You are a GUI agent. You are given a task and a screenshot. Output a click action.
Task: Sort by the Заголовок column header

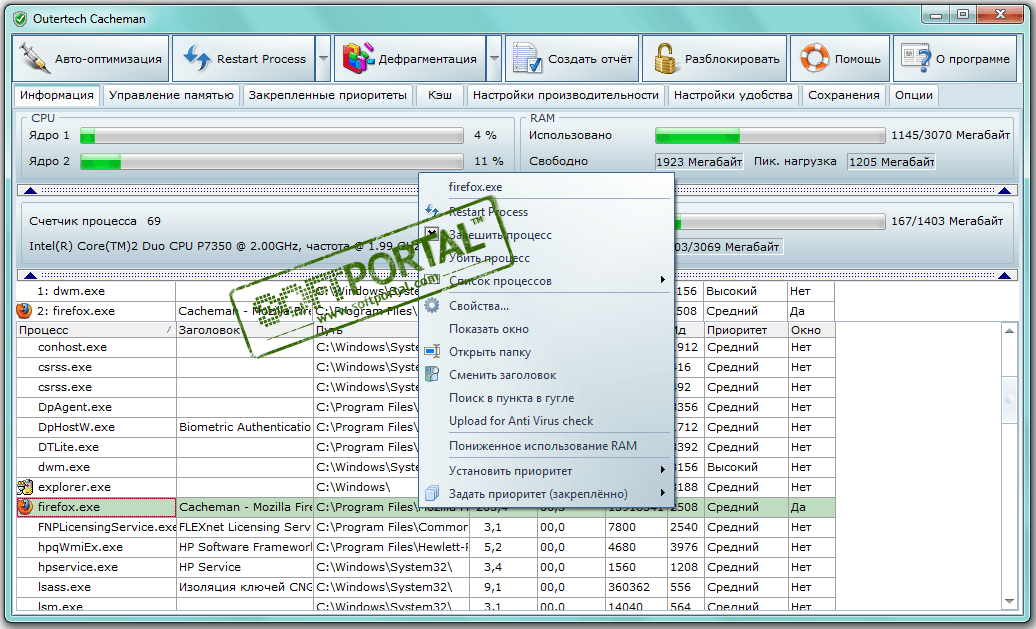click(x=244, y=330)
